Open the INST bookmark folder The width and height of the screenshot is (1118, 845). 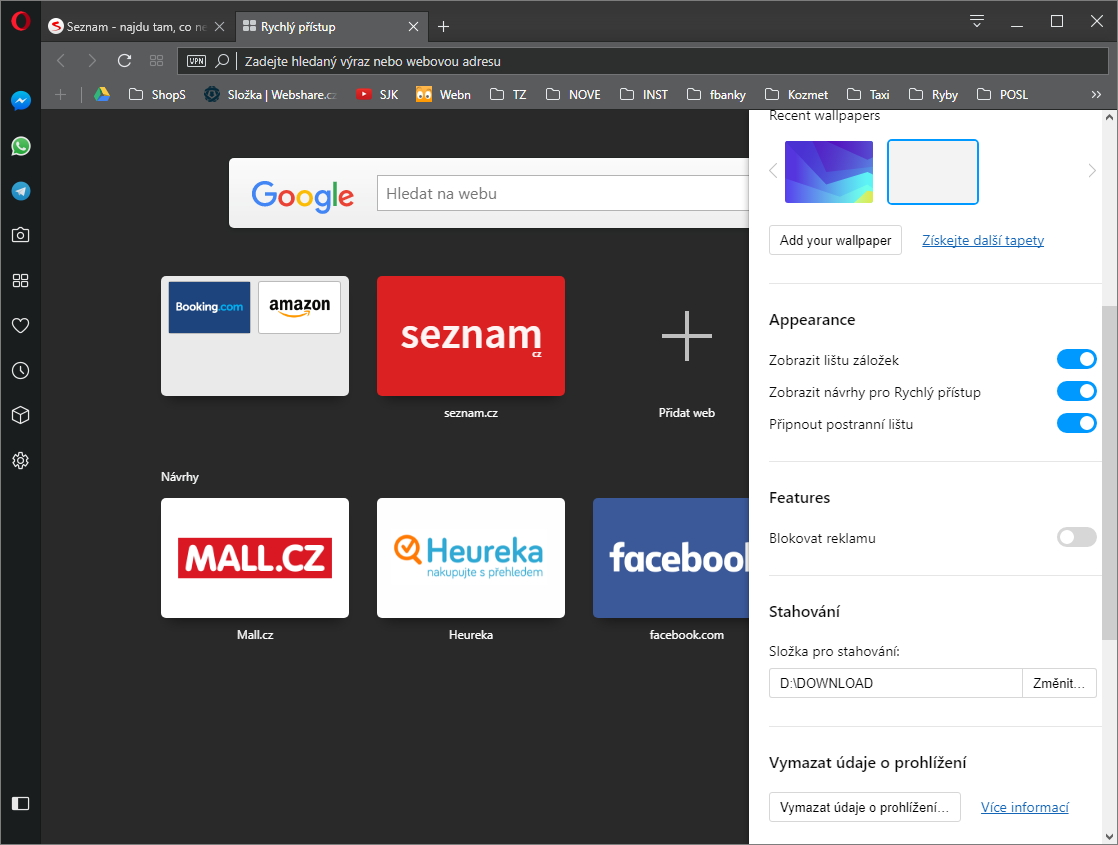point(643,94)
